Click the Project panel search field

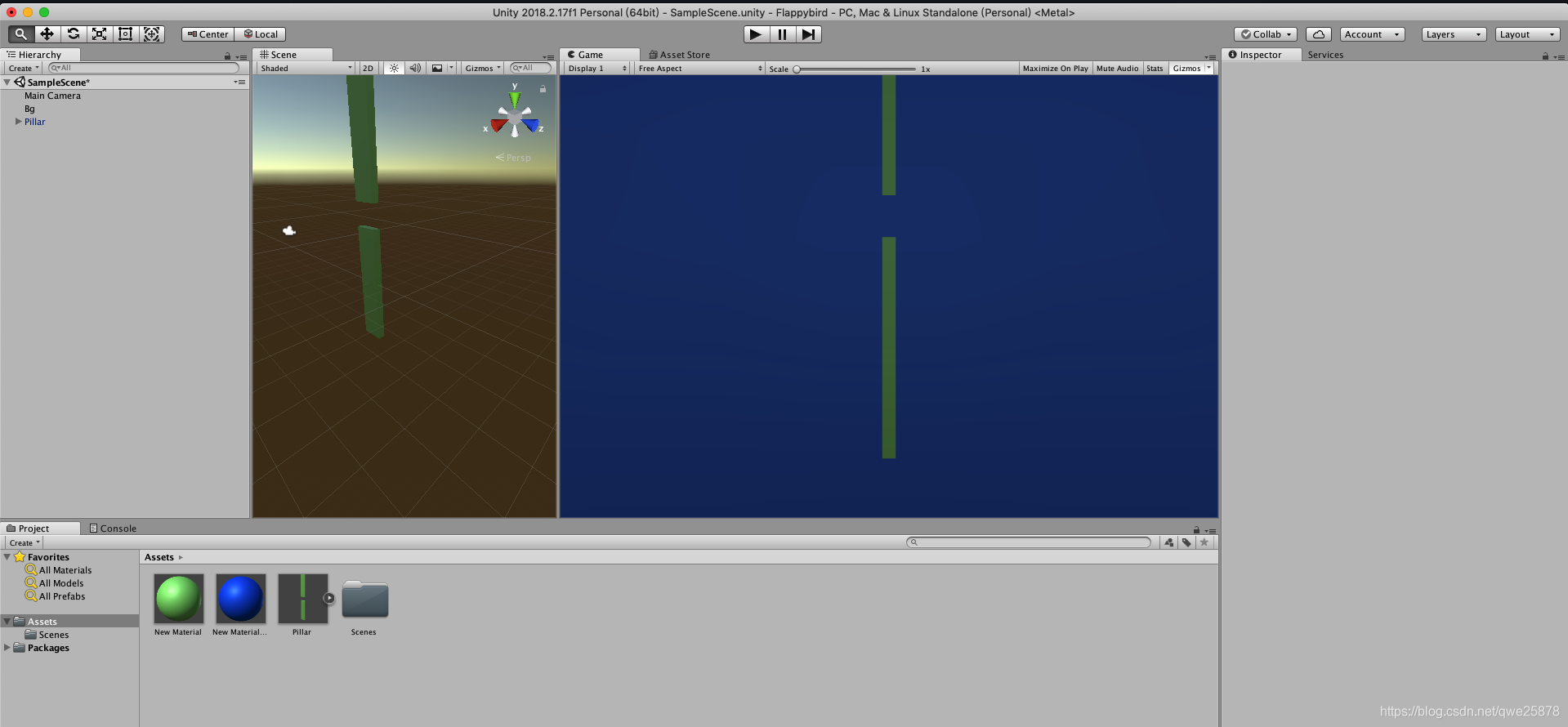pyautogui.click(x=1029, y=542)
